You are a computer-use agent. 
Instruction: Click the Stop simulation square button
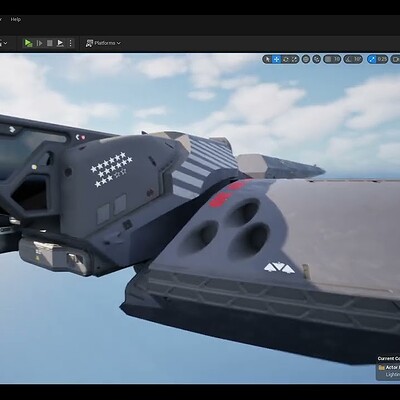click(50, 43)
